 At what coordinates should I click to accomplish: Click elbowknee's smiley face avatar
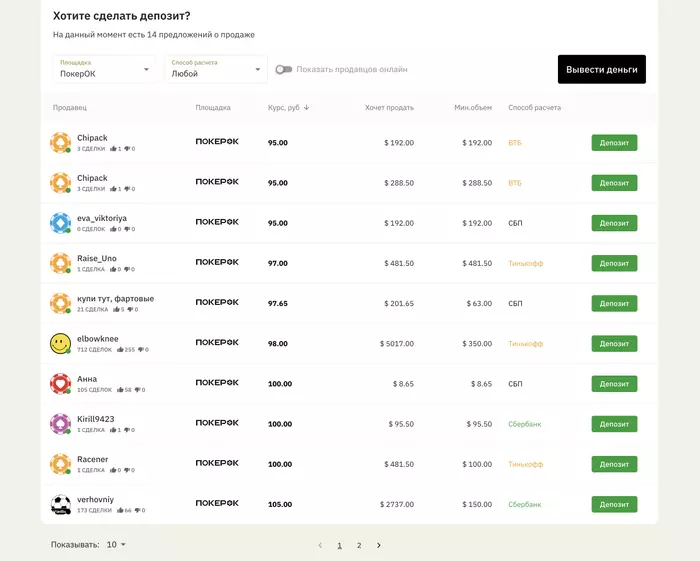(60, 343)
